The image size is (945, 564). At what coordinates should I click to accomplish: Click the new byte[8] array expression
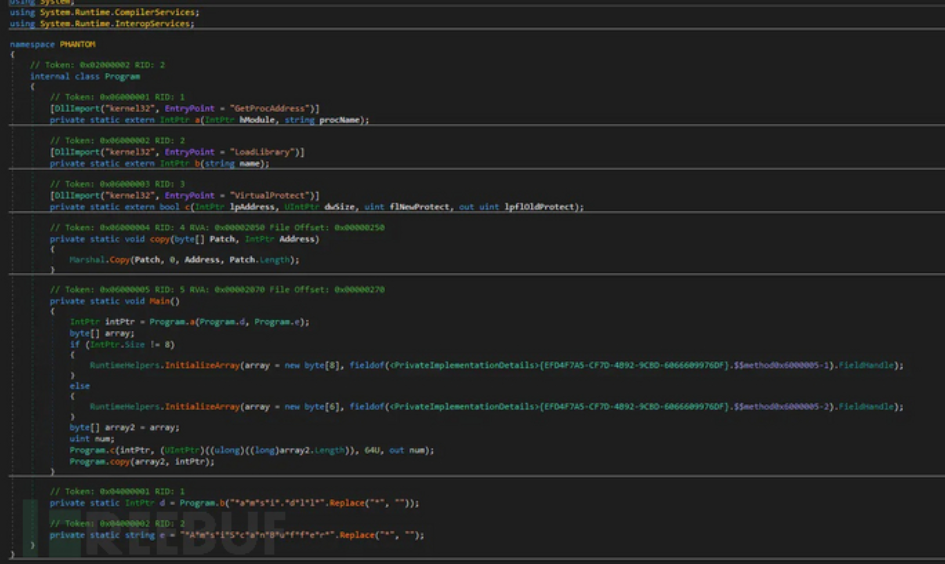312,366
